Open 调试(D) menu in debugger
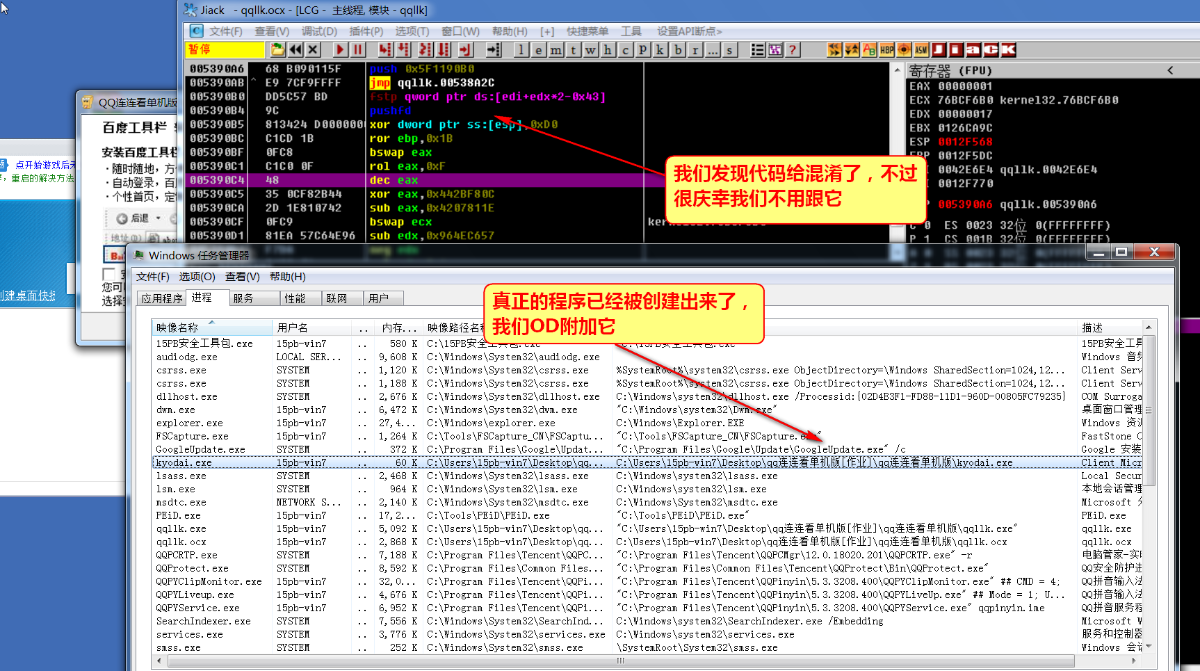This screenshot has width=1200, height=671. click(319, 31)
